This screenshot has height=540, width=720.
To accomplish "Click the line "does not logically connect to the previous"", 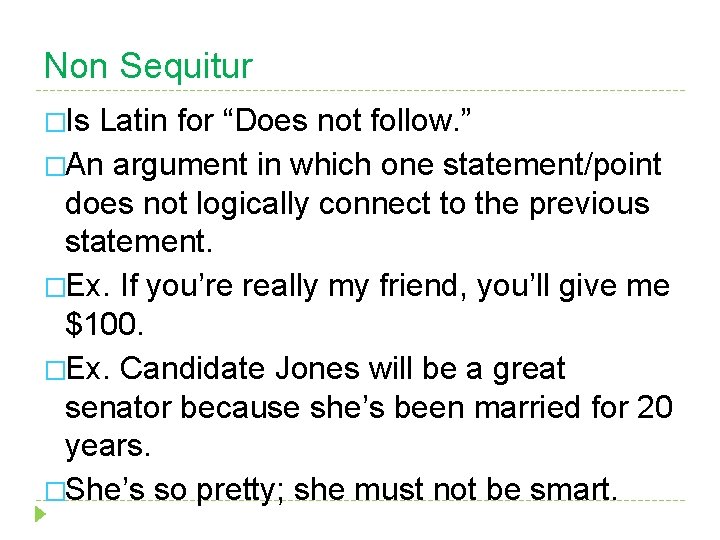I will [357, 204].
